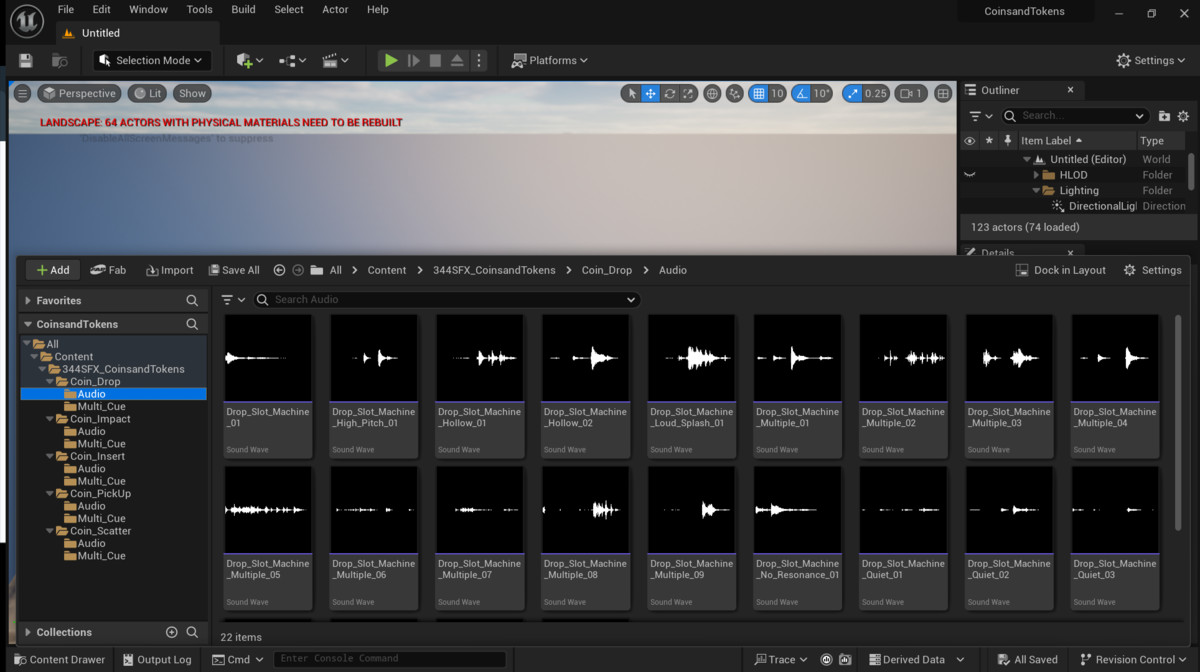Open viewport layout grid icon
The height and width of the screenshot is (672, 1200).
click(943, 93)
